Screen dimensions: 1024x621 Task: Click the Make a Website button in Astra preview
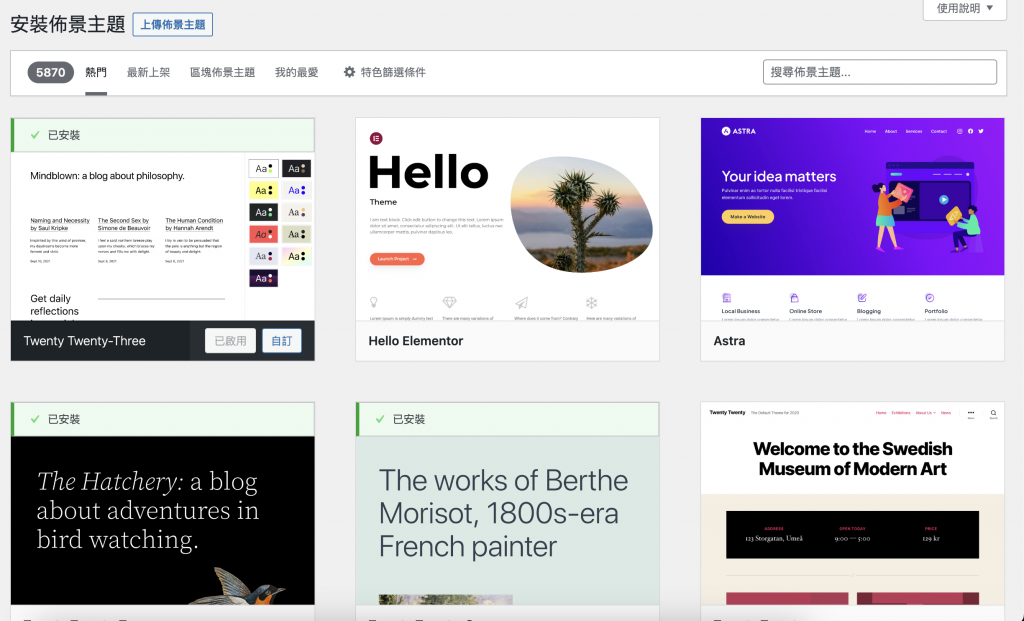click(x=748, y=217)
